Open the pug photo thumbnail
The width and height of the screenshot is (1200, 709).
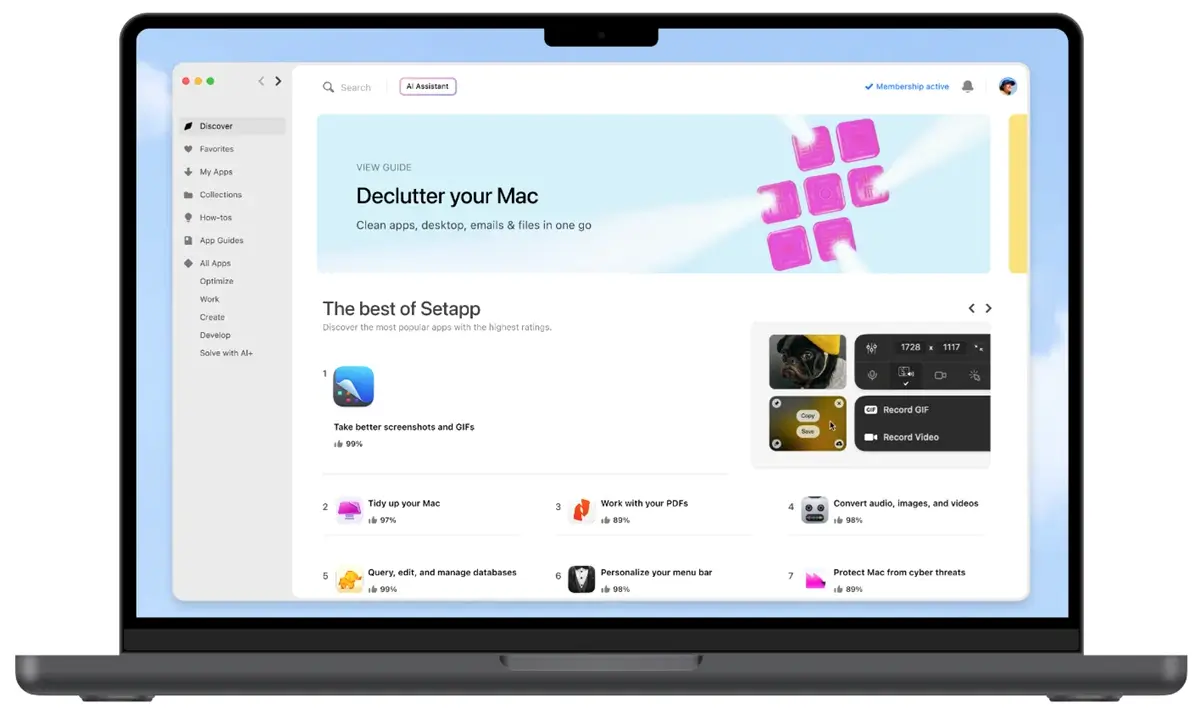tap(808, 362)
